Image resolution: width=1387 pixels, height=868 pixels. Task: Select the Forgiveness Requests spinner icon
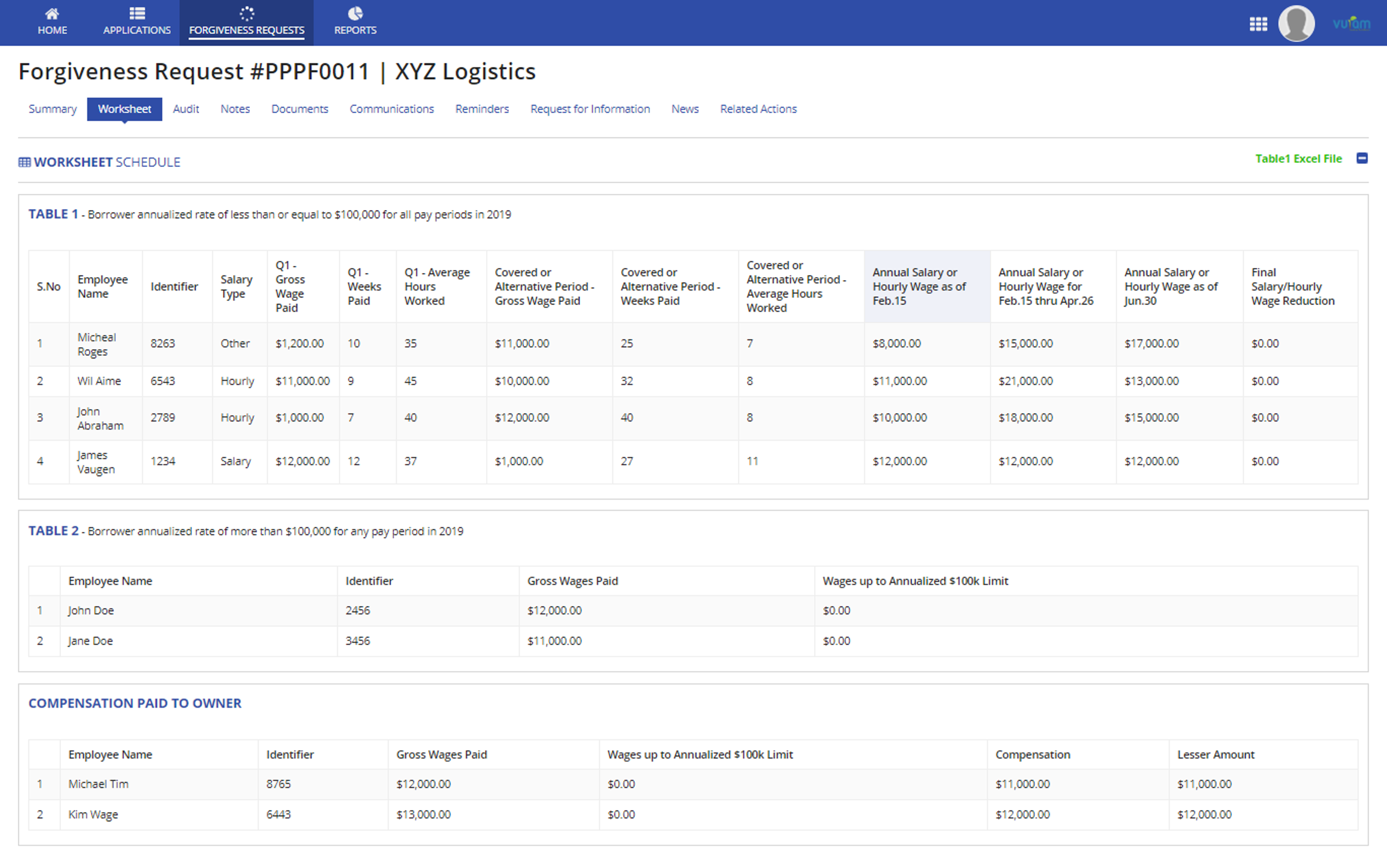point(246,13)
